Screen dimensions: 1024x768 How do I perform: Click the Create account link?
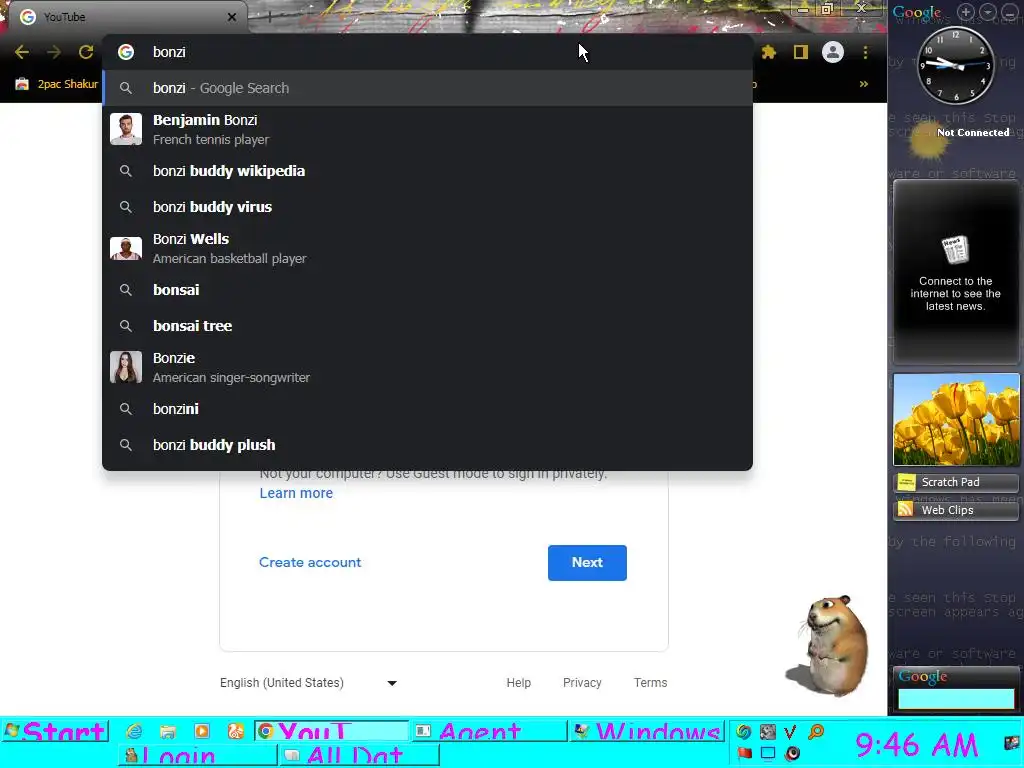[x=310, y=562]
